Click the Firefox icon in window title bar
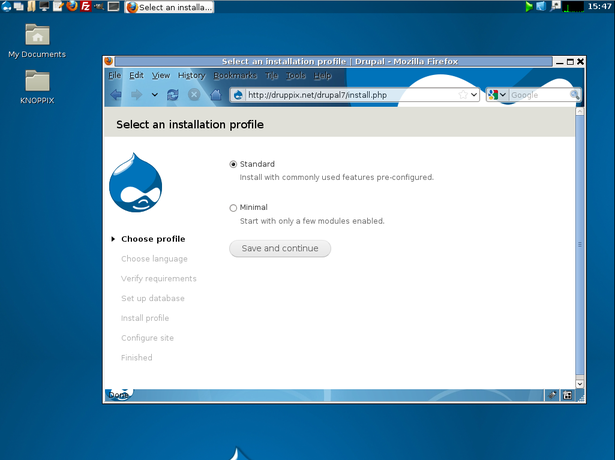The width and height of the screenshot is (615, 460). tap(109, 61)
